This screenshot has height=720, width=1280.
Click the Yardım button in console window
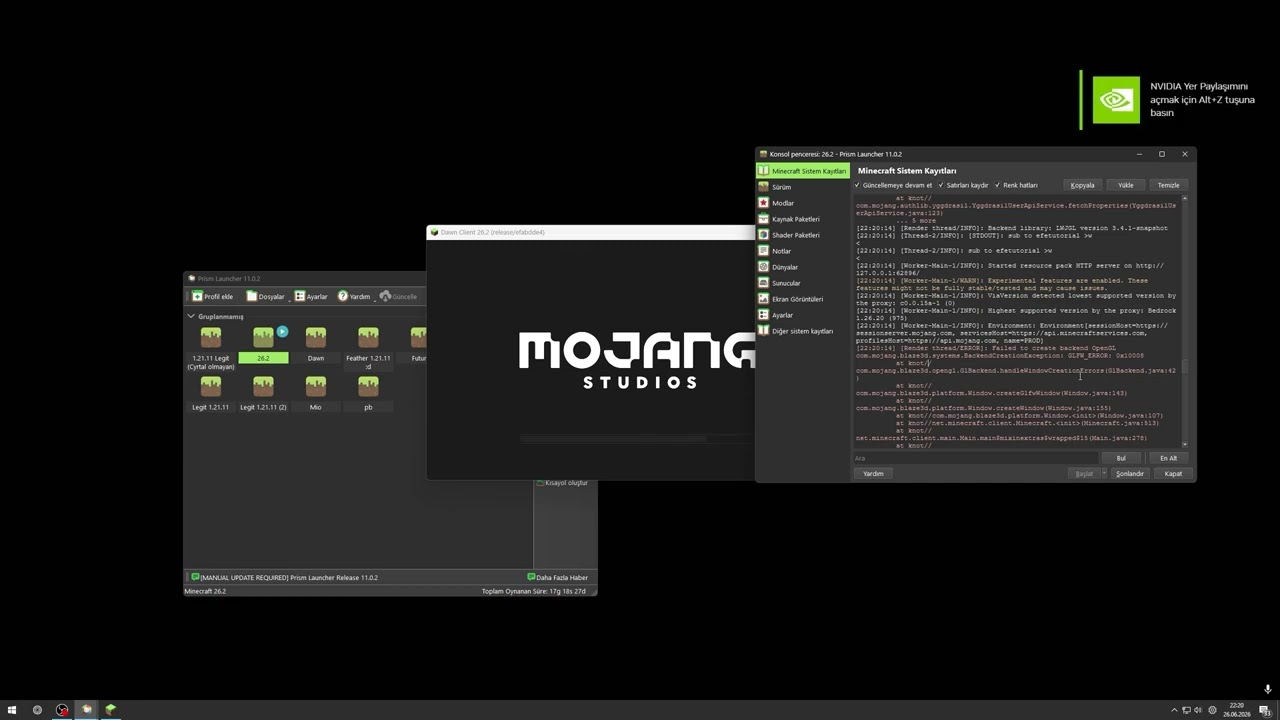pos(873,473)
